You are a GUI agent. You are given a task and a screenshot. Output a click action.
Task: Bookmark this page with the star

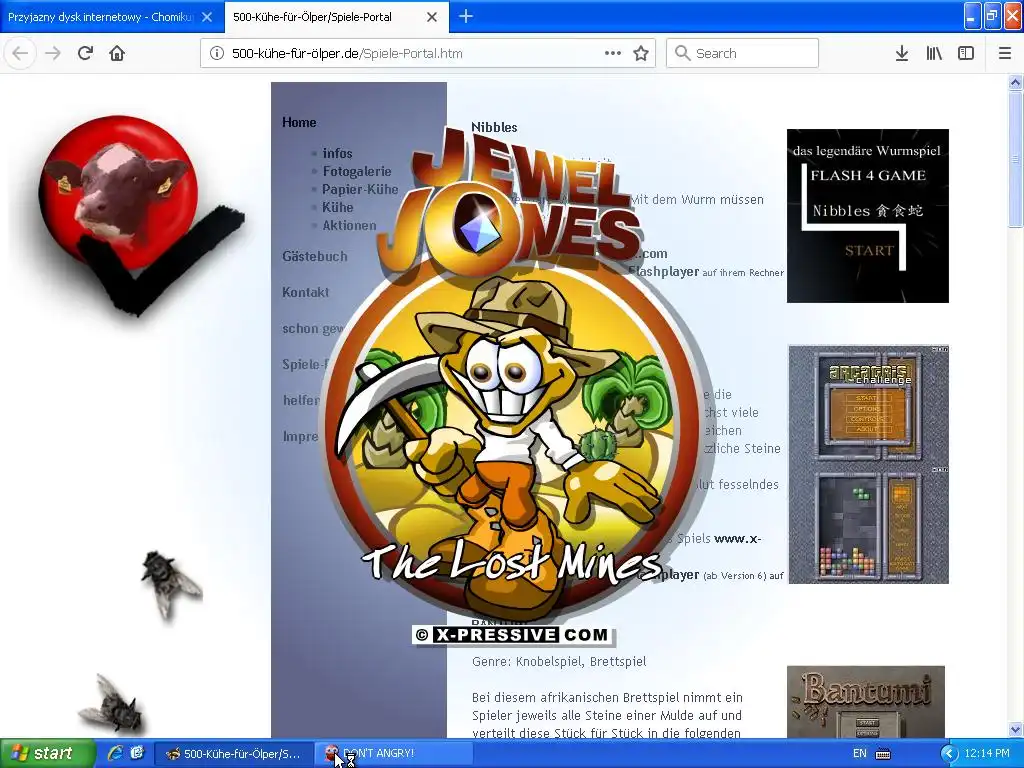pos(641,54)
